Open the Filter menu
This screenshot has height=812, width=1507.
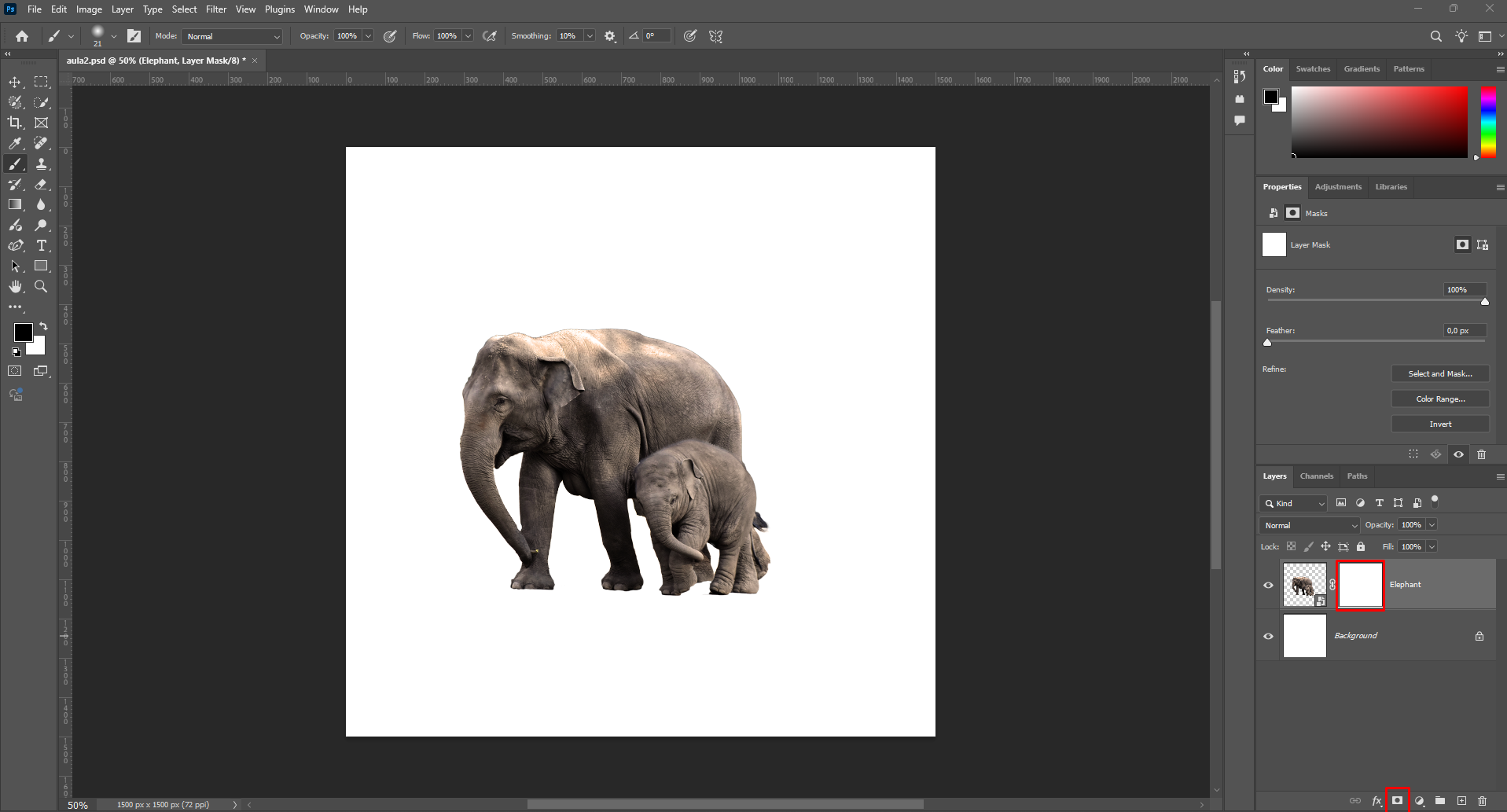(x=216, y=9)
